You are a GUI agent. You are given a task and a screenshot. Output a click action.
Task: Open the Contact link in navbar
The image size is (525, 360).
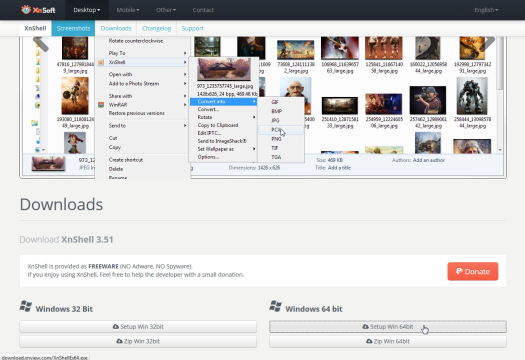203,10
